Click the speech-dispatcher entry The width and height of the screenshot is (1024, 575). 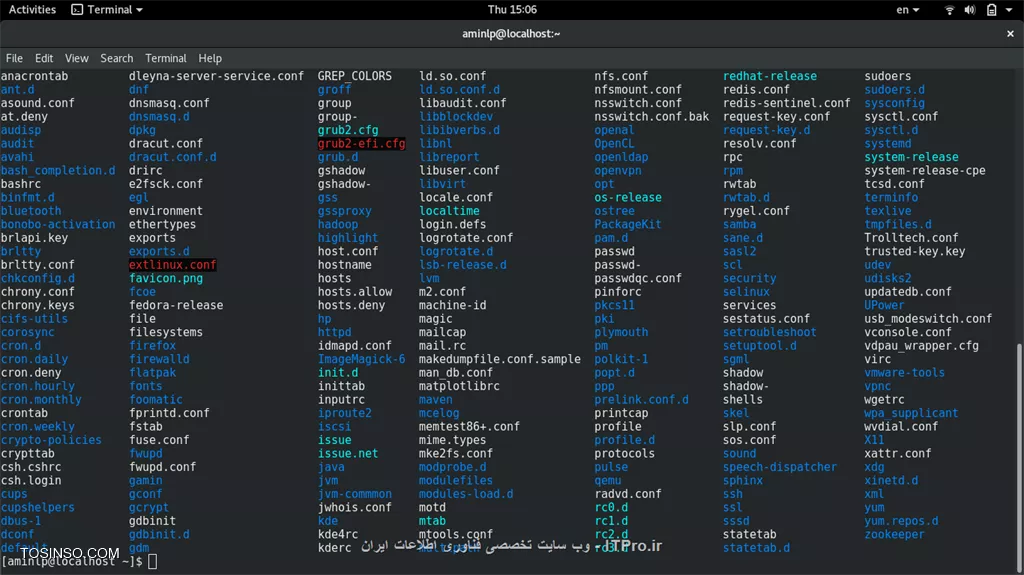(x=779, y=467)
